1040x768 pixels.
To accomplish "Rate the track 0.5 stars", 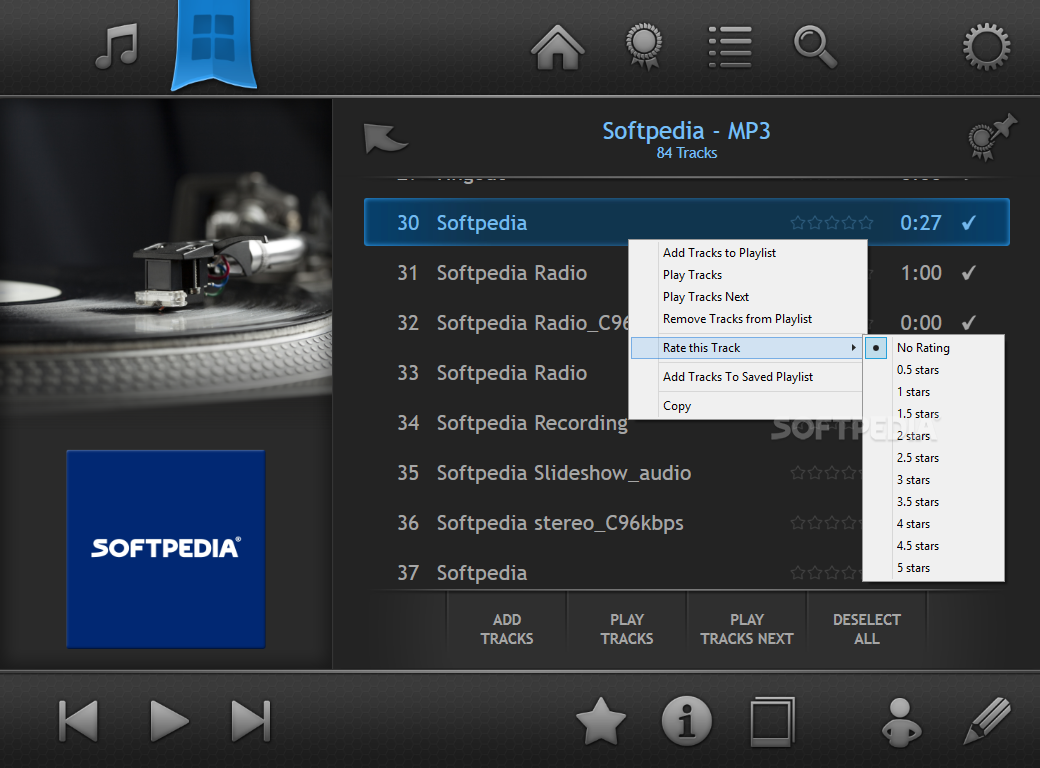I will click(x=934, y=369).
